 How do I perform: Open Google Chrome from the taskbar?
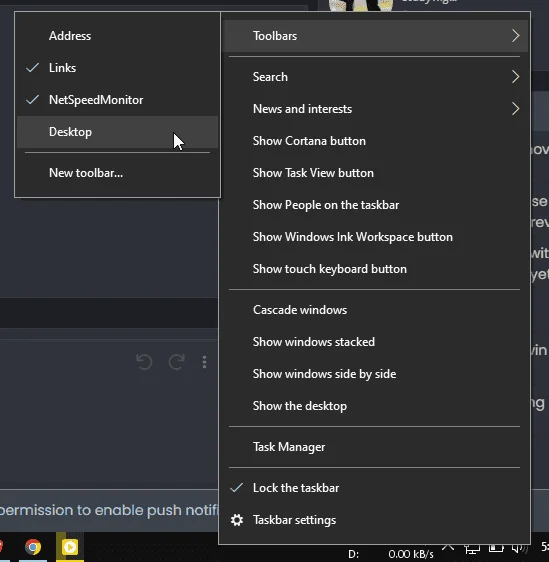pos(33,547)
